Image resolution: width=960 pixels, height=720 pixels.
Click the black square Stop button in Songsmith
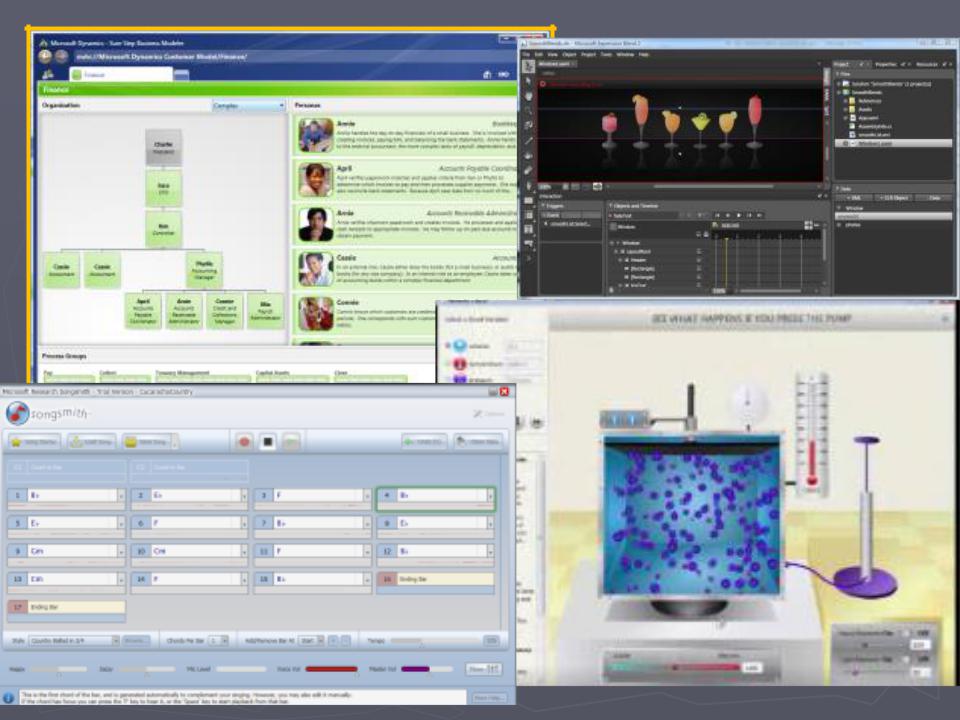pos(268,441)
